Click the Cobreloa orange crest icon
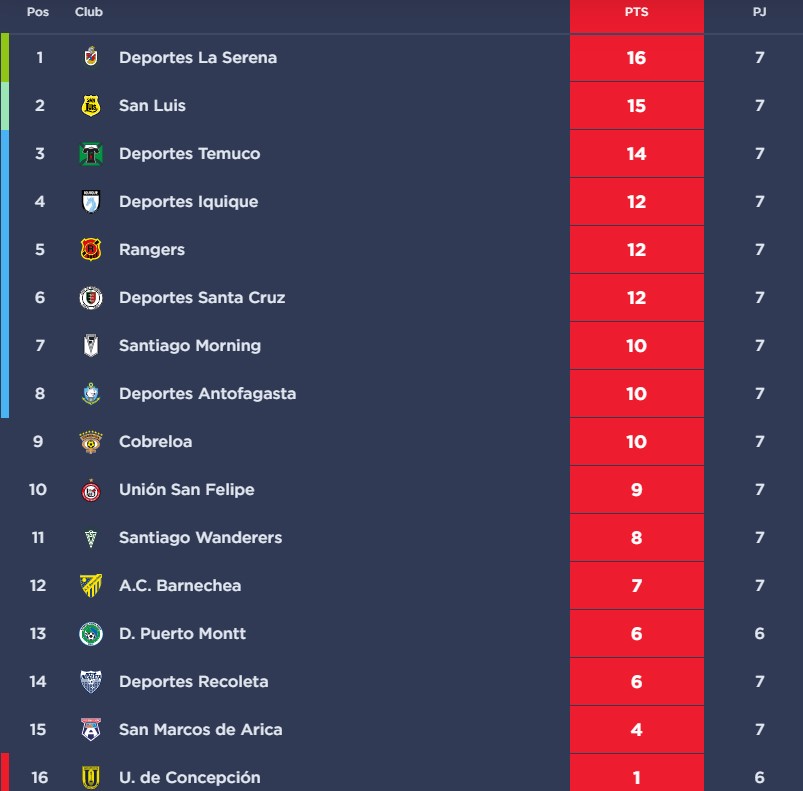Image resolution: width=803 pixels, height=791 pixels. pyautogui.click(x=91, y=442)
